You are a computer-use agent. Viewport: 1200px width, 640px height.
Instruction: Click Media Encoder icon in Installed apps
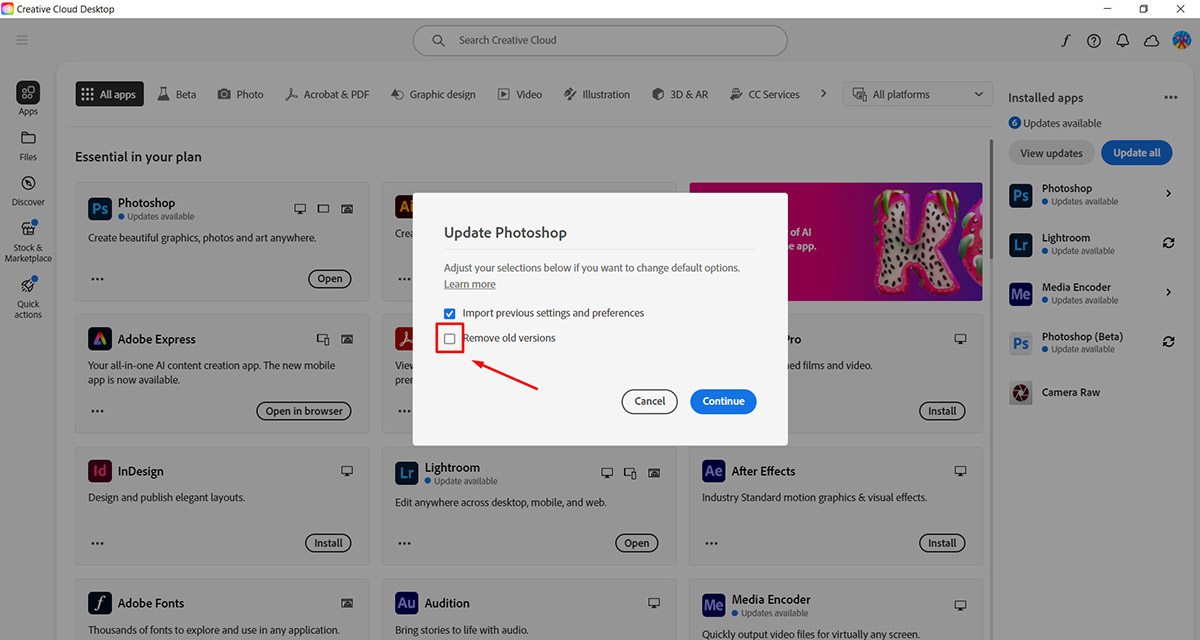[x=1021, y=293]
